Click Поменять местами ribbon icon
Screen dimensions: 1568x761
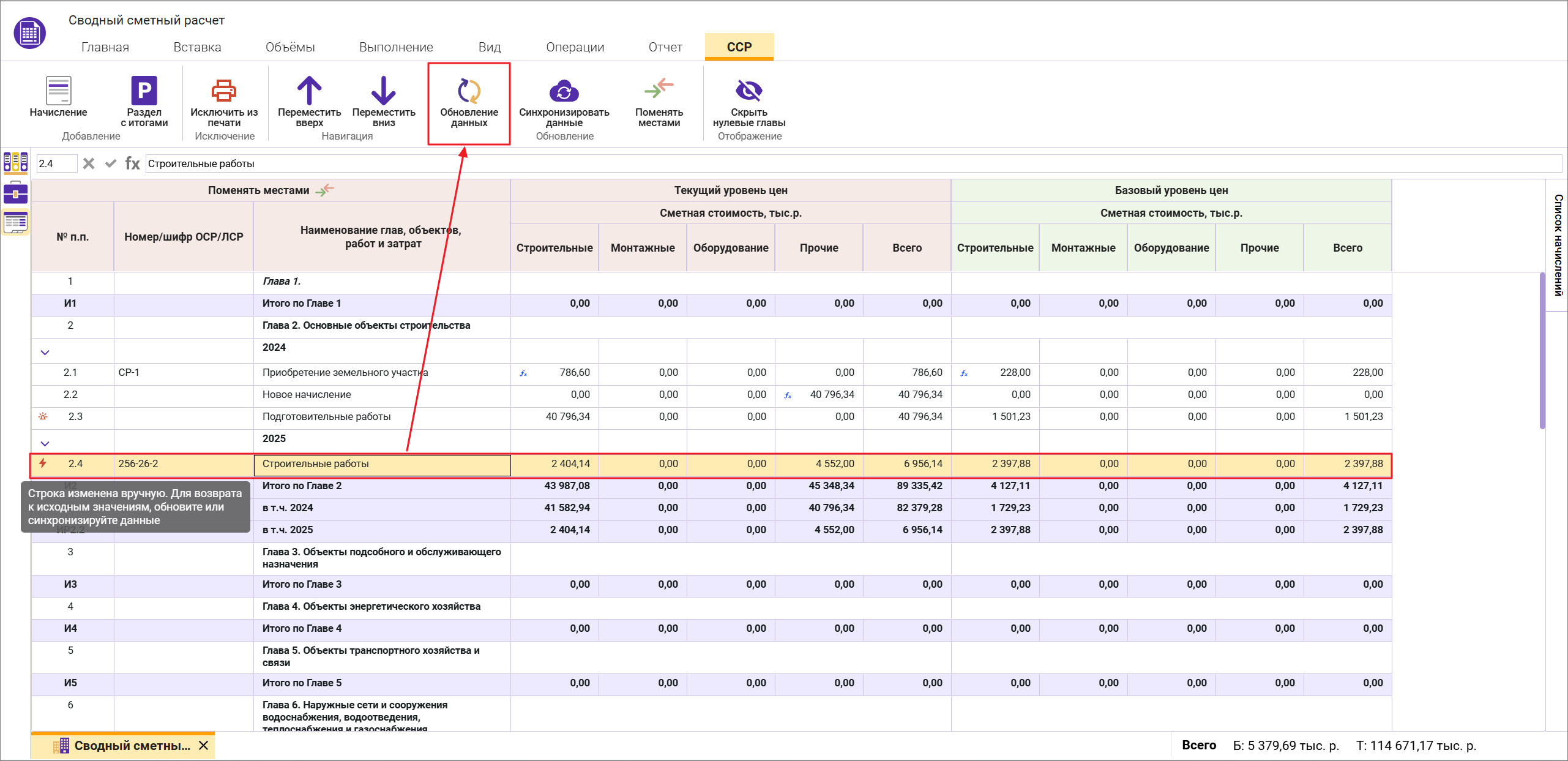[659, 89]
